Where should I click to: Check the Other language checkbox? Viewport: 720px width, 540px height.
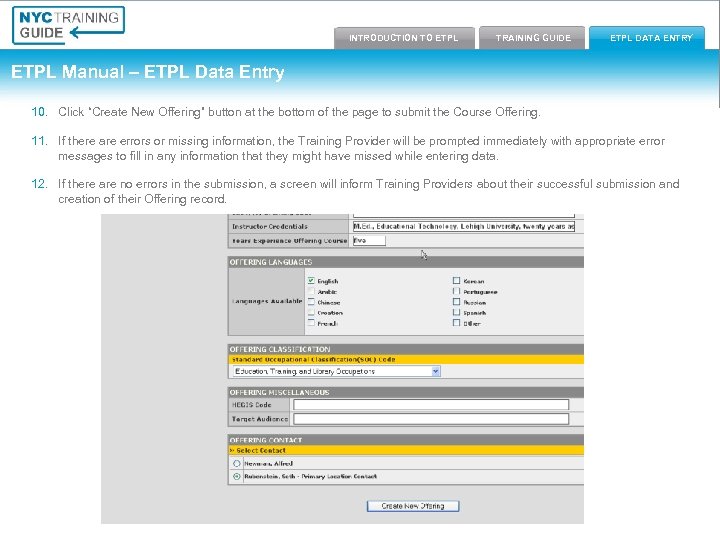pyautogui.click(x=456, y=323)
